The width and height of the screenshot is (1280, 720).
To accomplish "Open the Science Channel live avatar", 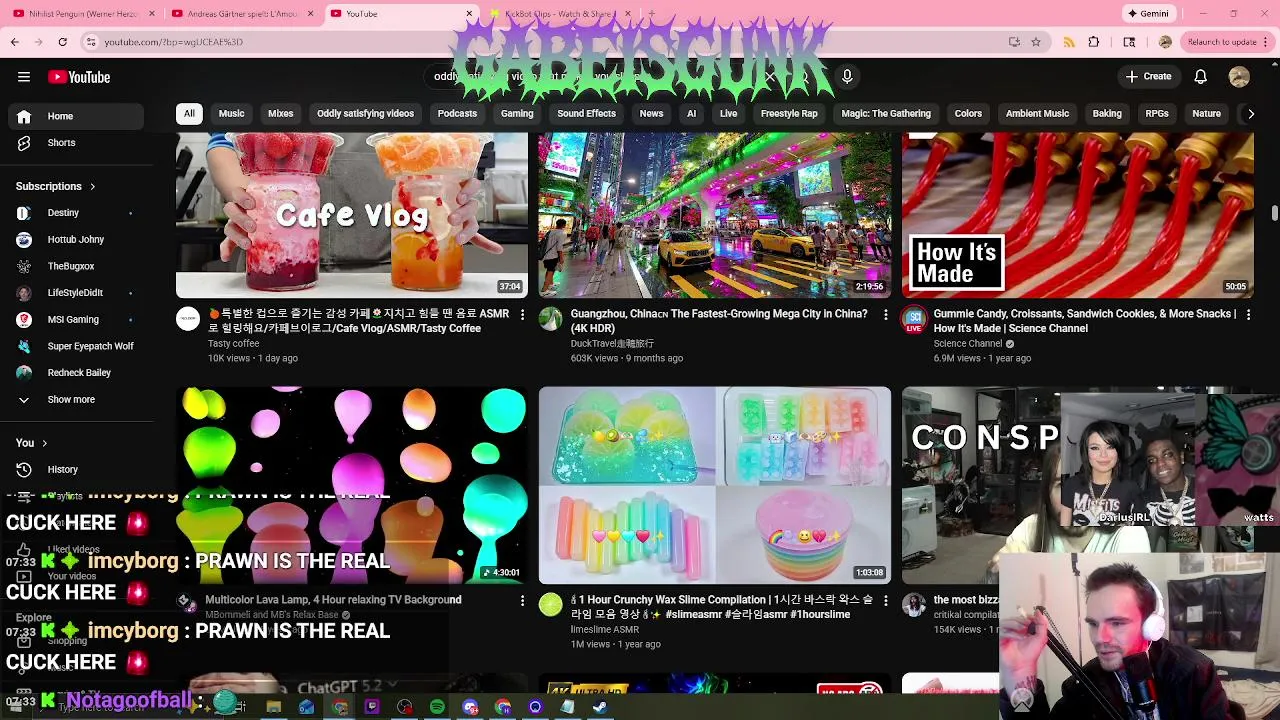I will pyautogui.click(x=914, y=320).
